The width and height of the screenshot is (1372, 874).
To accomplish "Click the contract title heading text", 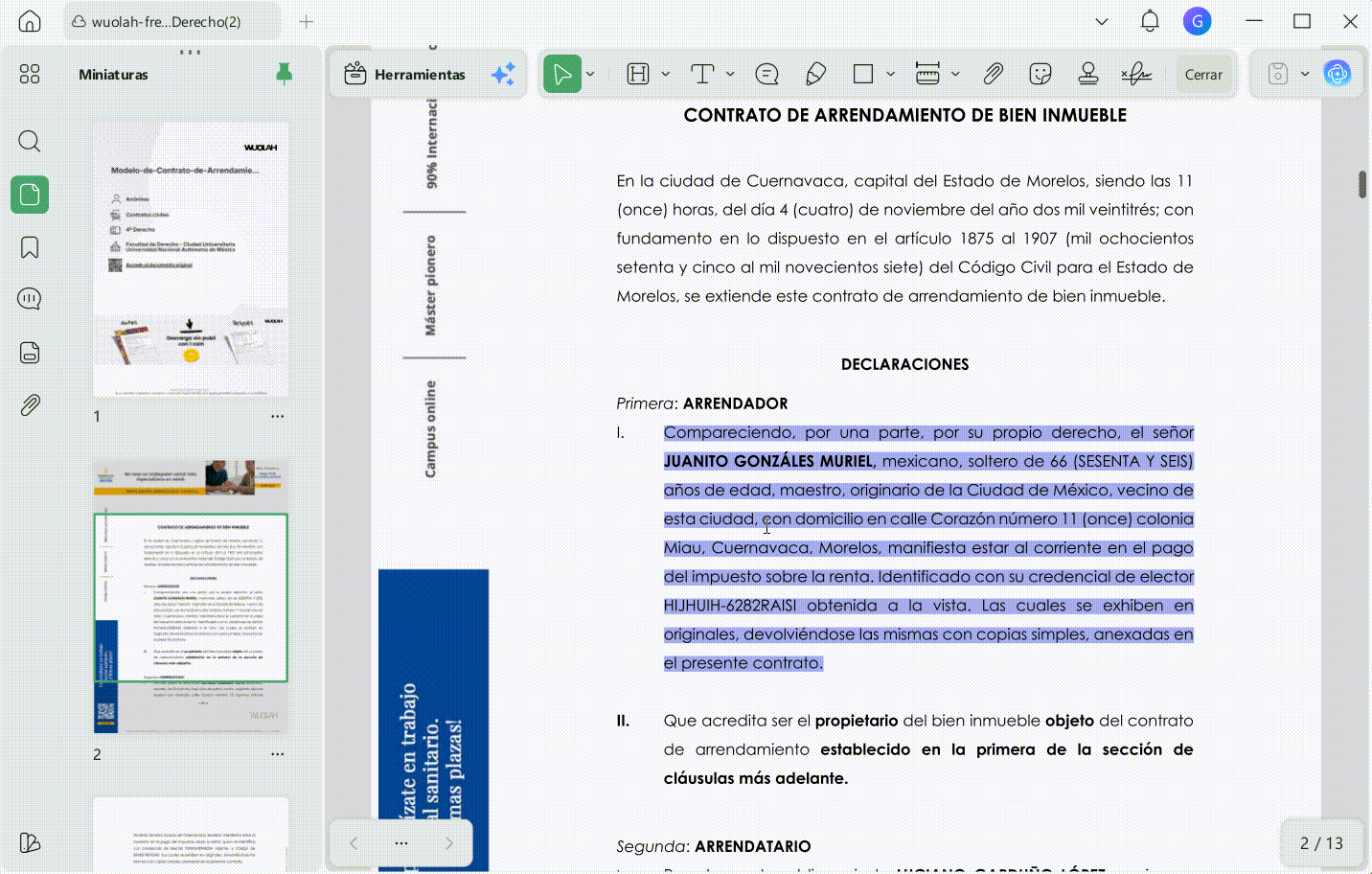I will pyautogui.click(x=905, y=115).
